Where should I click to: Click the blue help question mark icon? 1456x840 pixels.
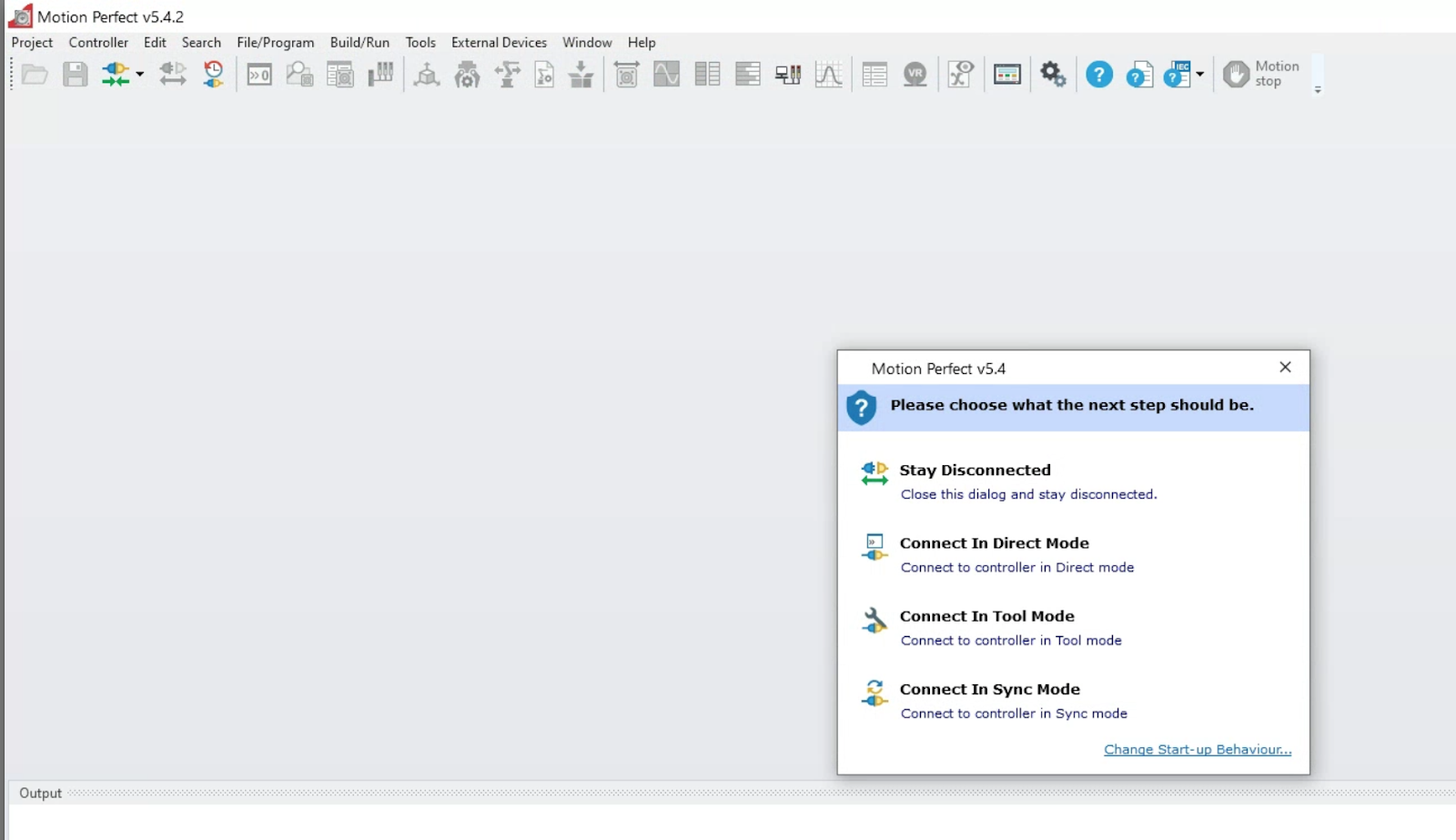click(x=1099, y=75)
